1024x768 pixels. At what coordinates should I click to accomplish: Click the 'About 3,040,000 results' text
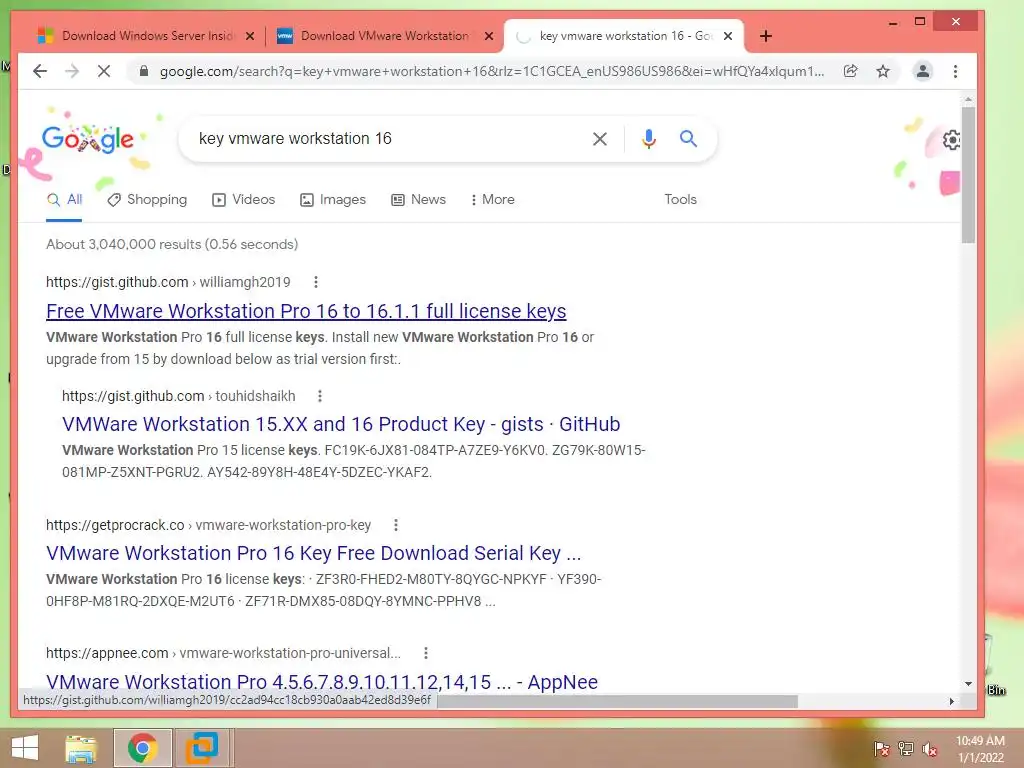pos(172,244)
